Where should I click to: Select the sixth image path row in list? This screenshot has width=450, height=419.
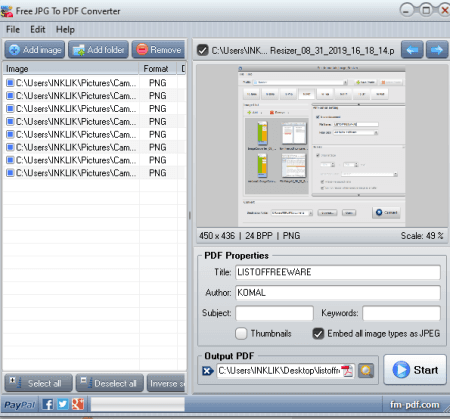tap(95, 147)
